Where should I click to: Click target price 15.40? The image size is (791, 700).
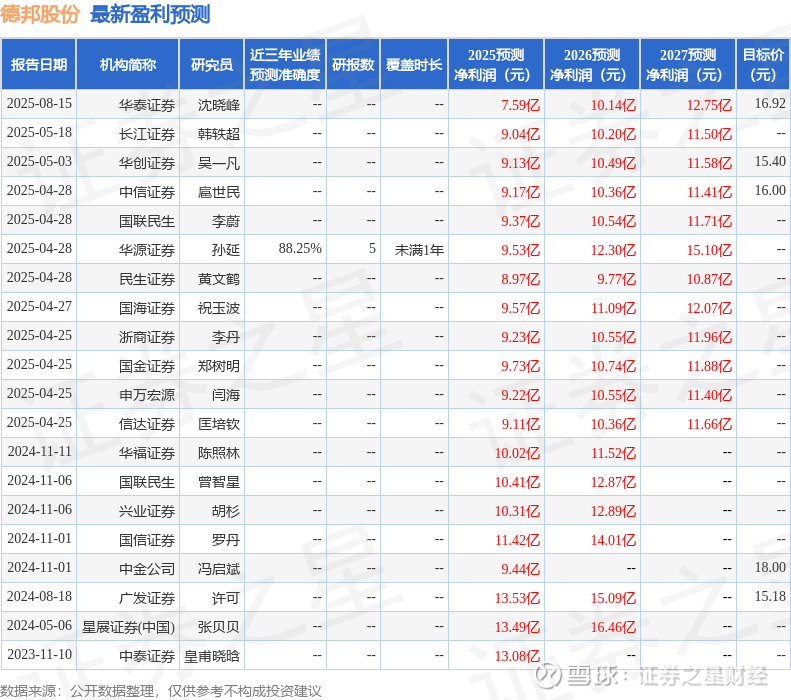tap(770, 162)
